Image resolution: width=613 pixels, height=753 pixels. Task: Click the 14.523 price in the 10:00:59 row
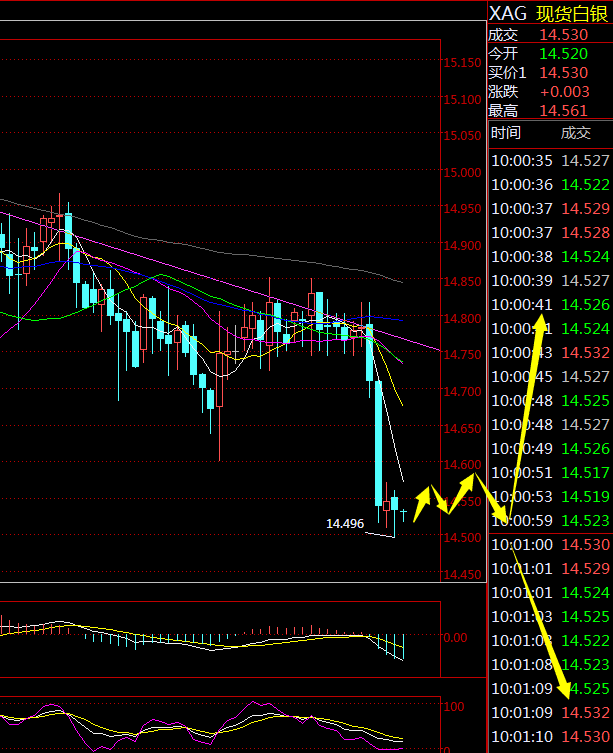(586, 521)
